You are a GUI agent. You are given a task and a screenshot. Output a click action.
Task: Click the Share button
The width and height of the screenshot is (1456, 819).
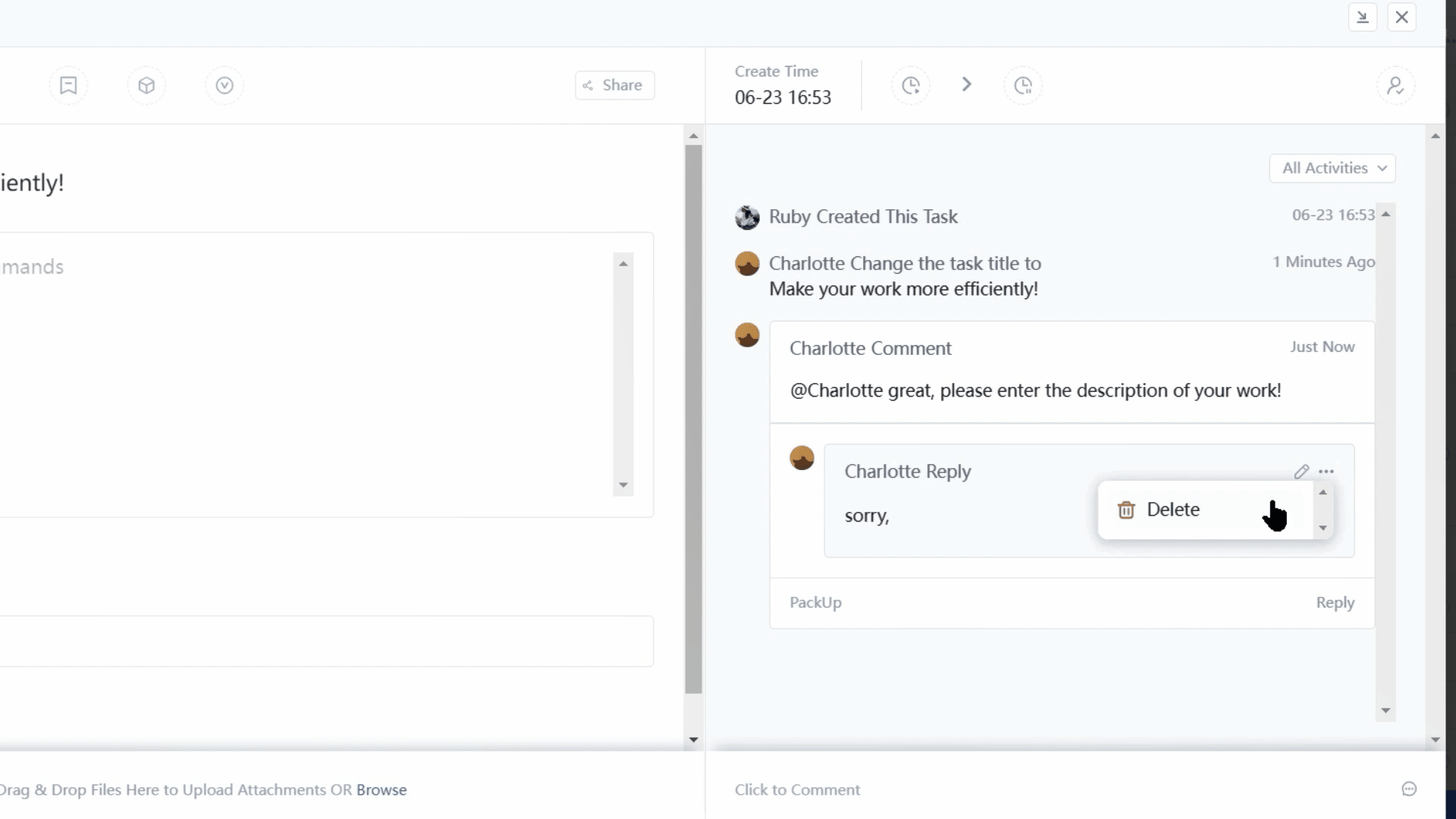point(614,85)
